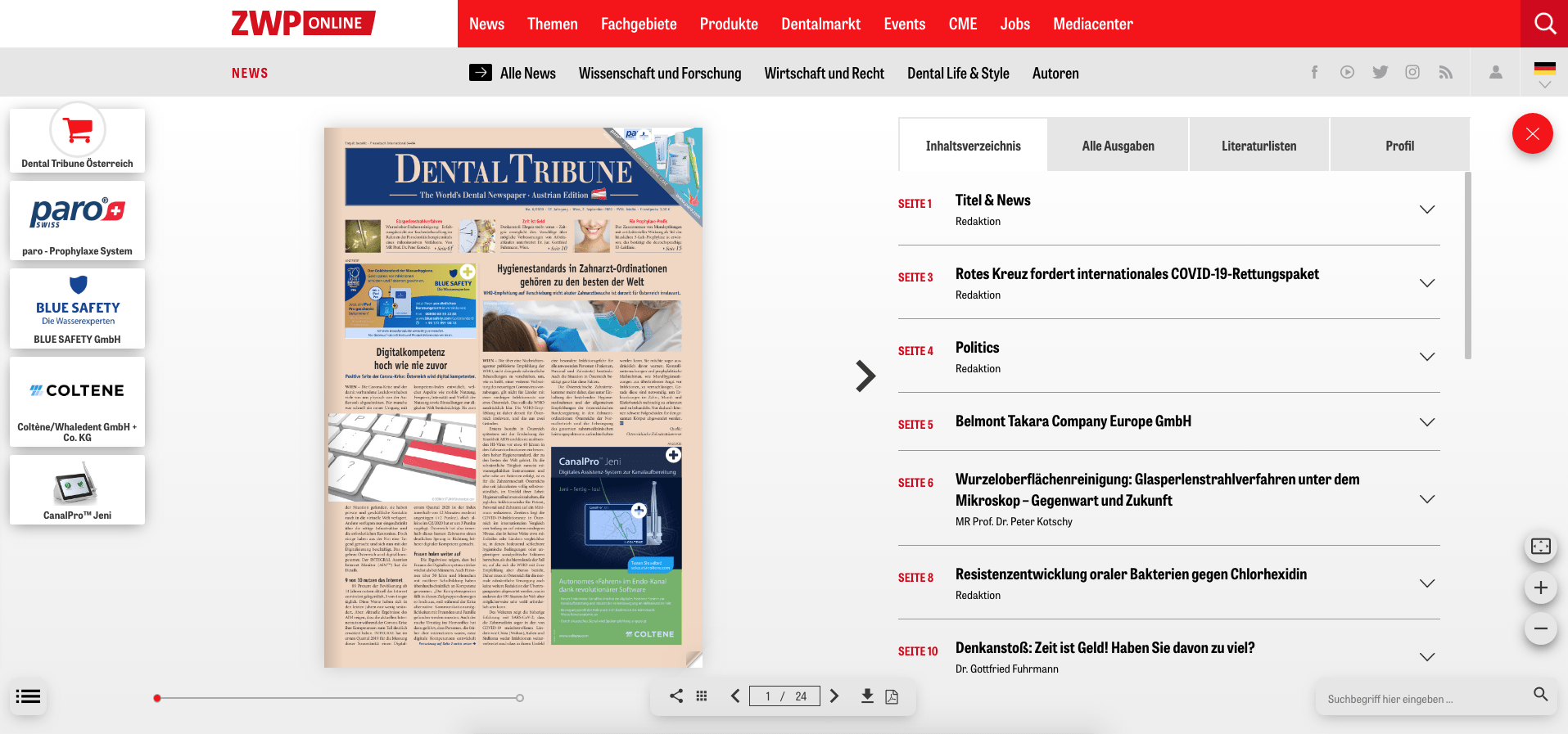This screenshot has height=734, width=1568.
Task: Open the Themen menu
Action: (553, 24)
